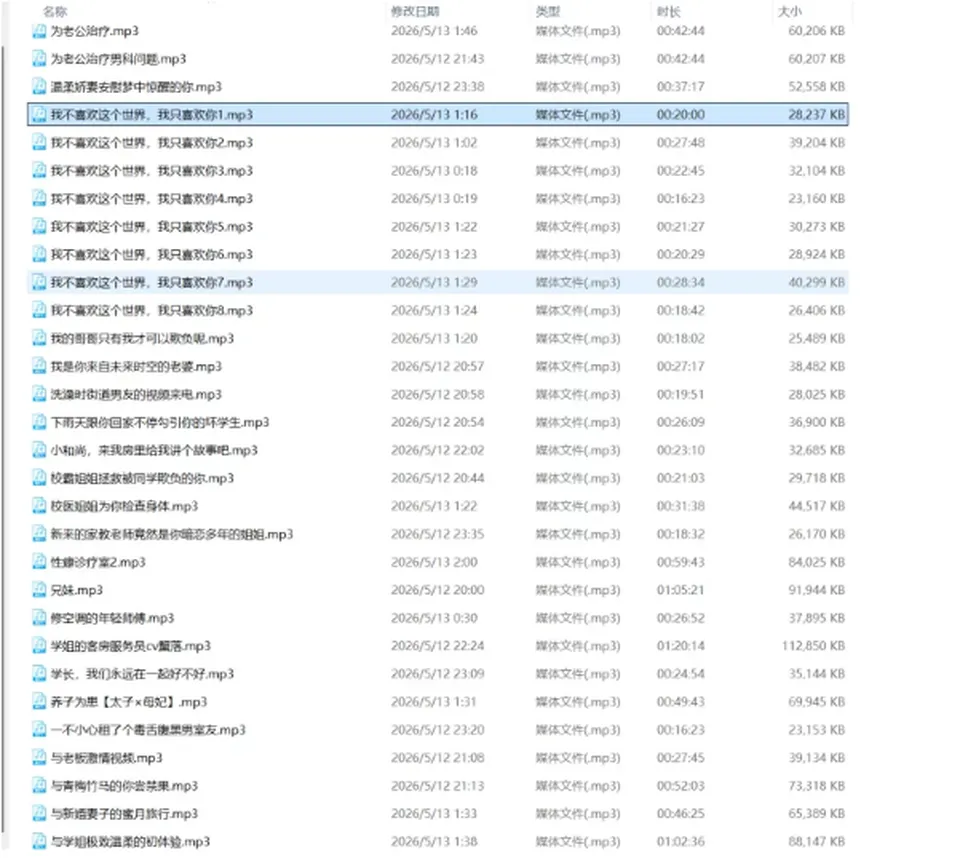Click the file icon beside 为老公治疗.mp3

39,31
